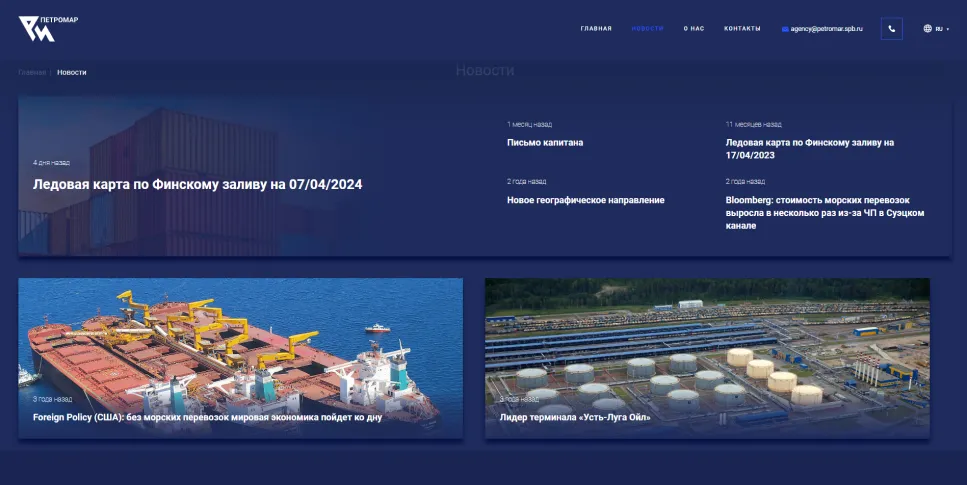Open the ice map article dated 17/04/2023
The height and width of the screenshot is (485, 967).
pyautogui.click(x=809, y=149)
